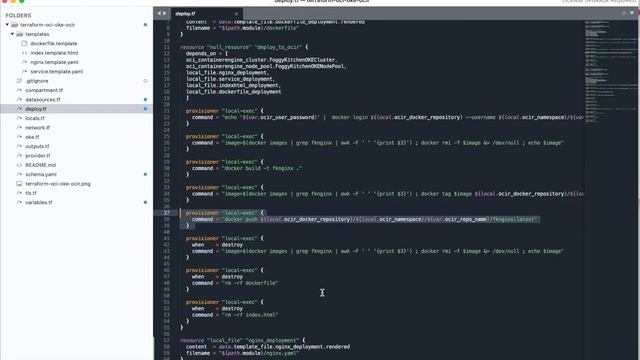Click the variables.tf file type icon
The height and width of the screenshot is (360, 640).
pos(19,203)
